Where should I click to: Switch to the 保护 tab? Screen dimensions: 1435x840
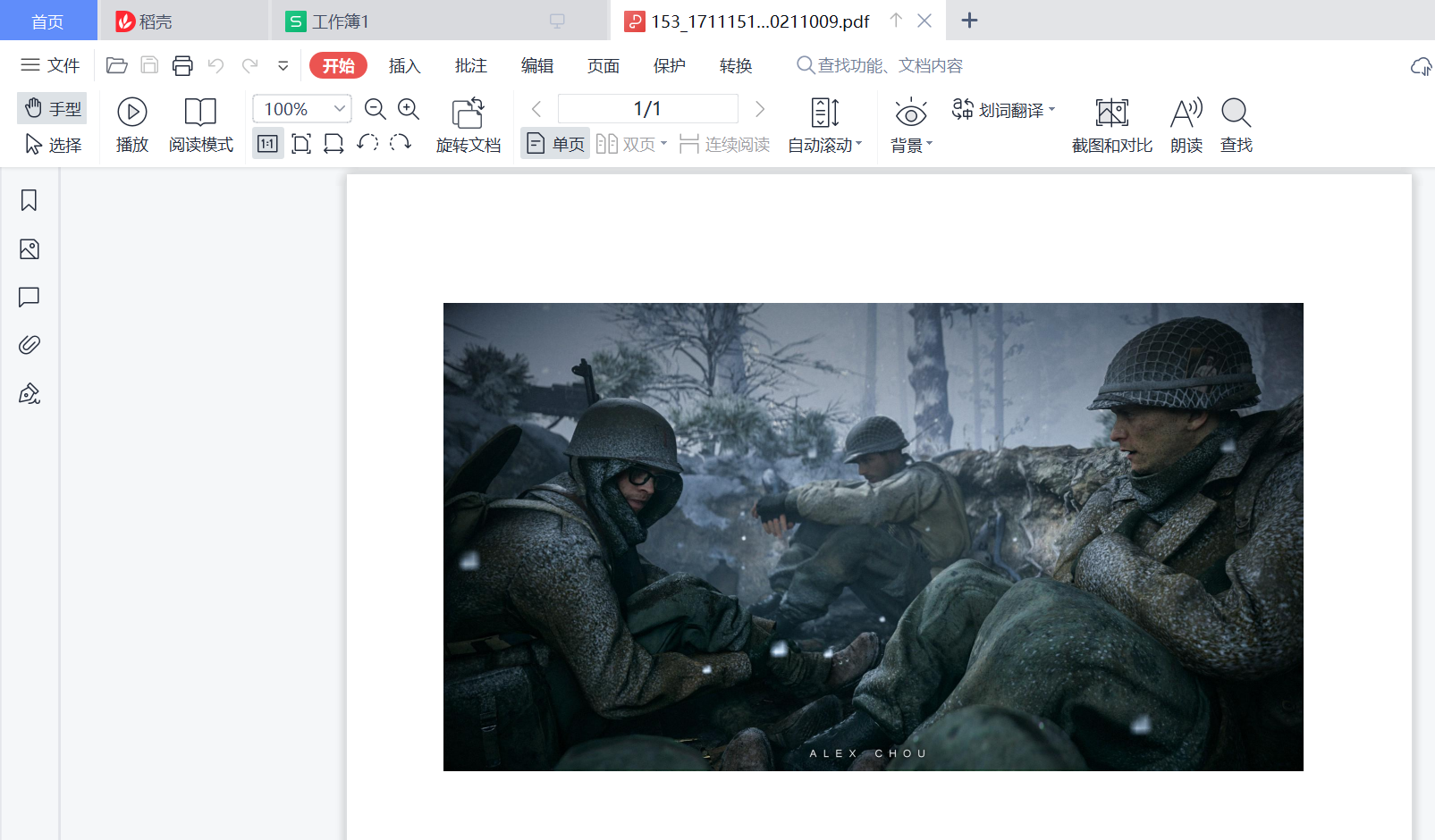tap(669, 65)
